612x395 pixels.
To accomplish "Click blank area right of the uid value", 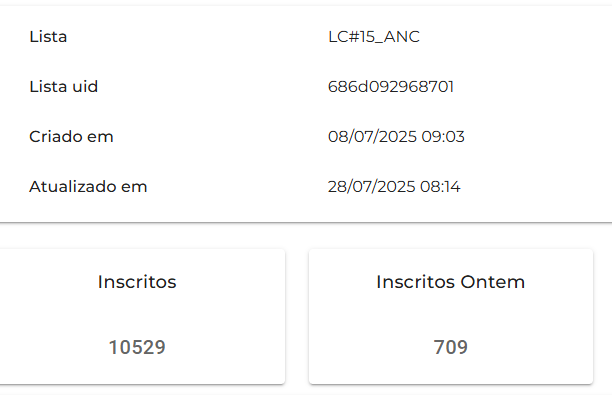I will coord(533,87).
